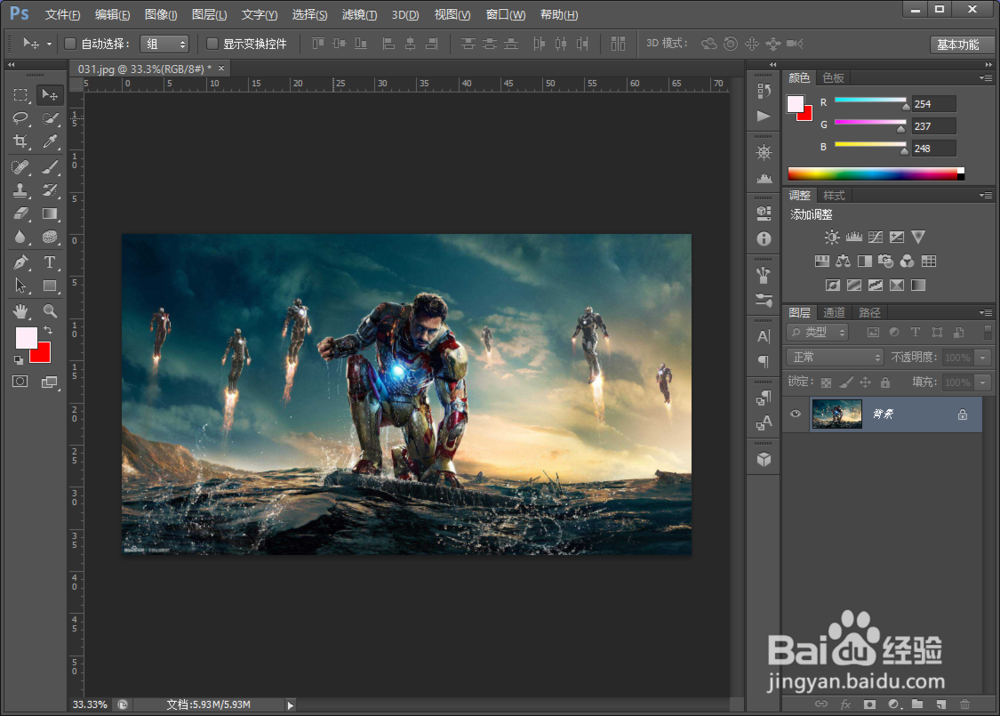The image size is (1000, 716).
Task: Select the History Brush tool
Action: [x=50, y=190]
